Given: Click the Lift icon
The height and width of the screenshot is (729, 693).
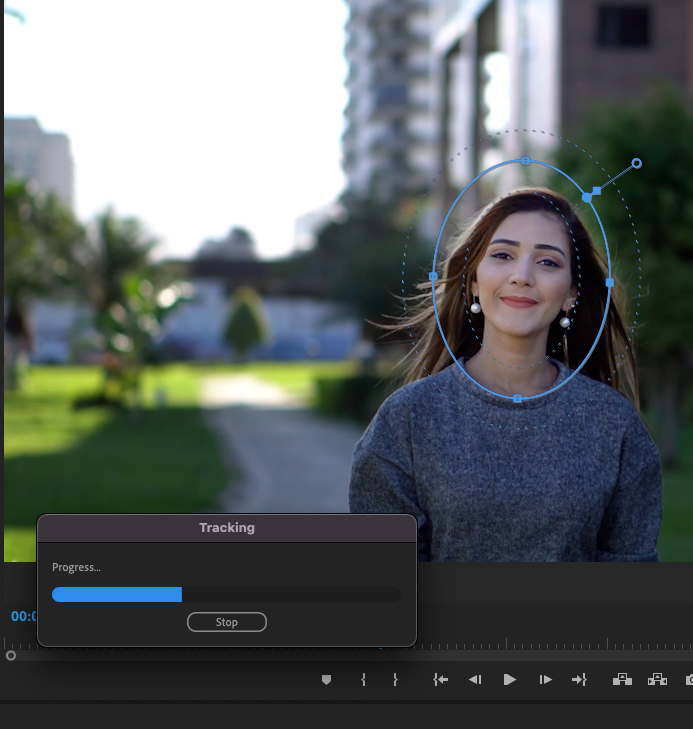Looking at the screenshot, I should pos(622,680).
